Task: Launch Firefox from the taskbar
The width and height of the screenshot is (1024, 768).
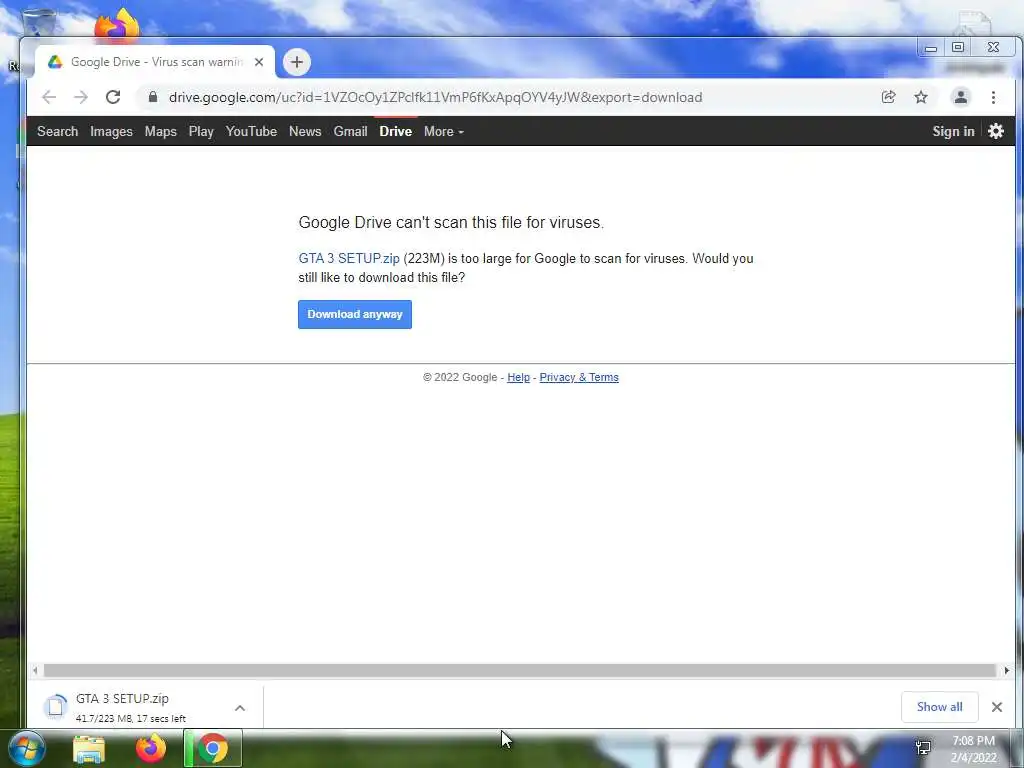Action: 151,748
